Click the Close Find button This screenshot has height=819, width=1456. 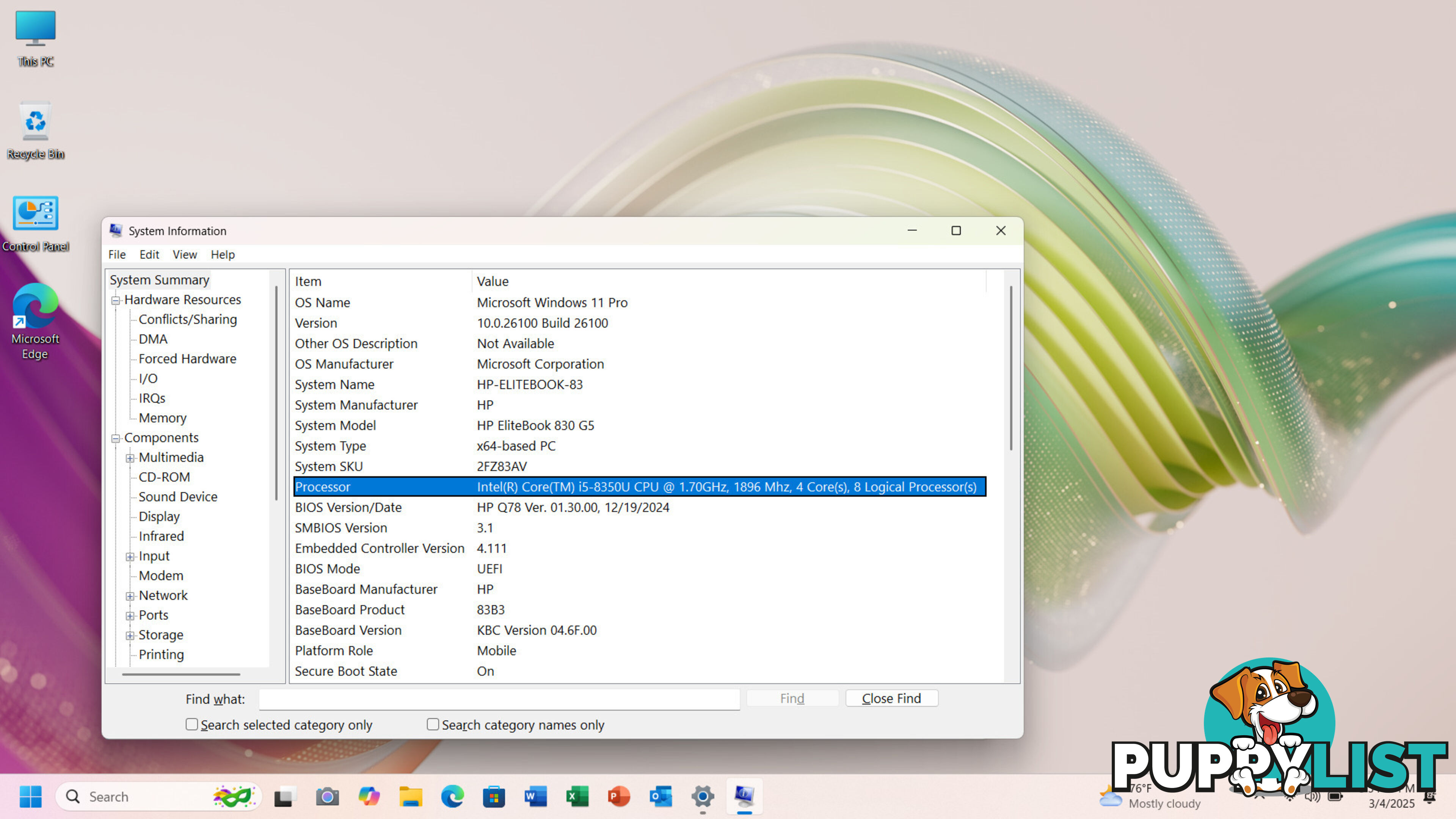(891, 698)
